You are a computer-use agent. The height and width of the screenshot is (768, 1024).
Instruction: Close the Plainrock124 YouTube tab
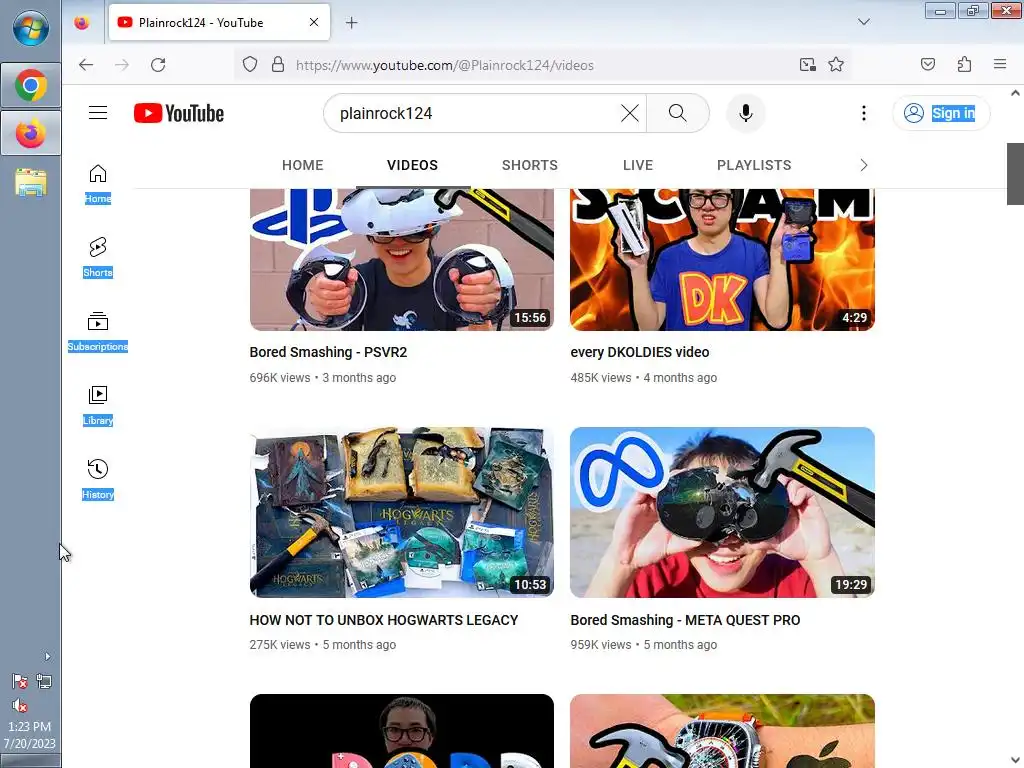314,22
